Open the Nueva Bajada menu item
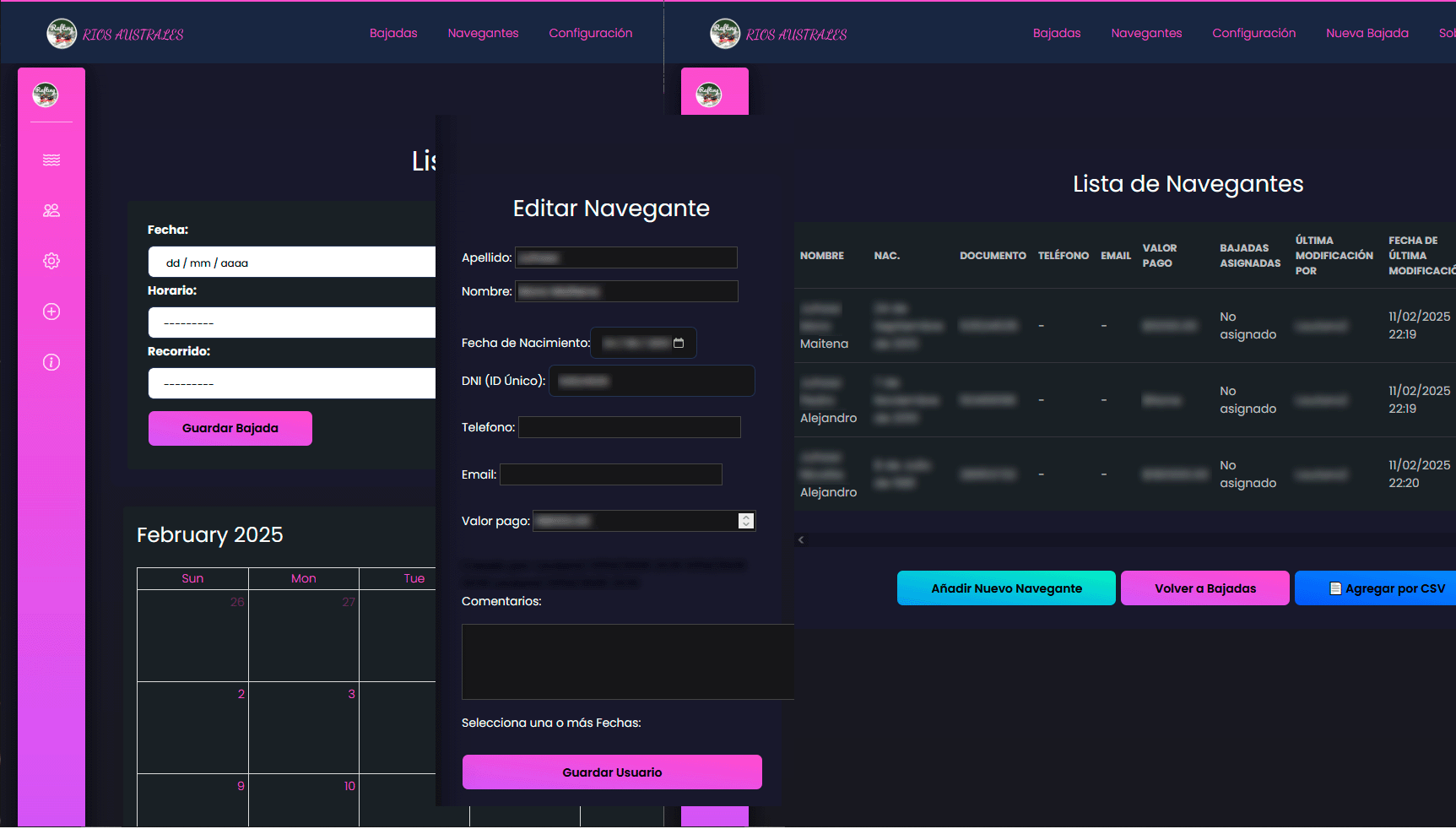Screen dimensions: 1456x829 pos(1367,33)
